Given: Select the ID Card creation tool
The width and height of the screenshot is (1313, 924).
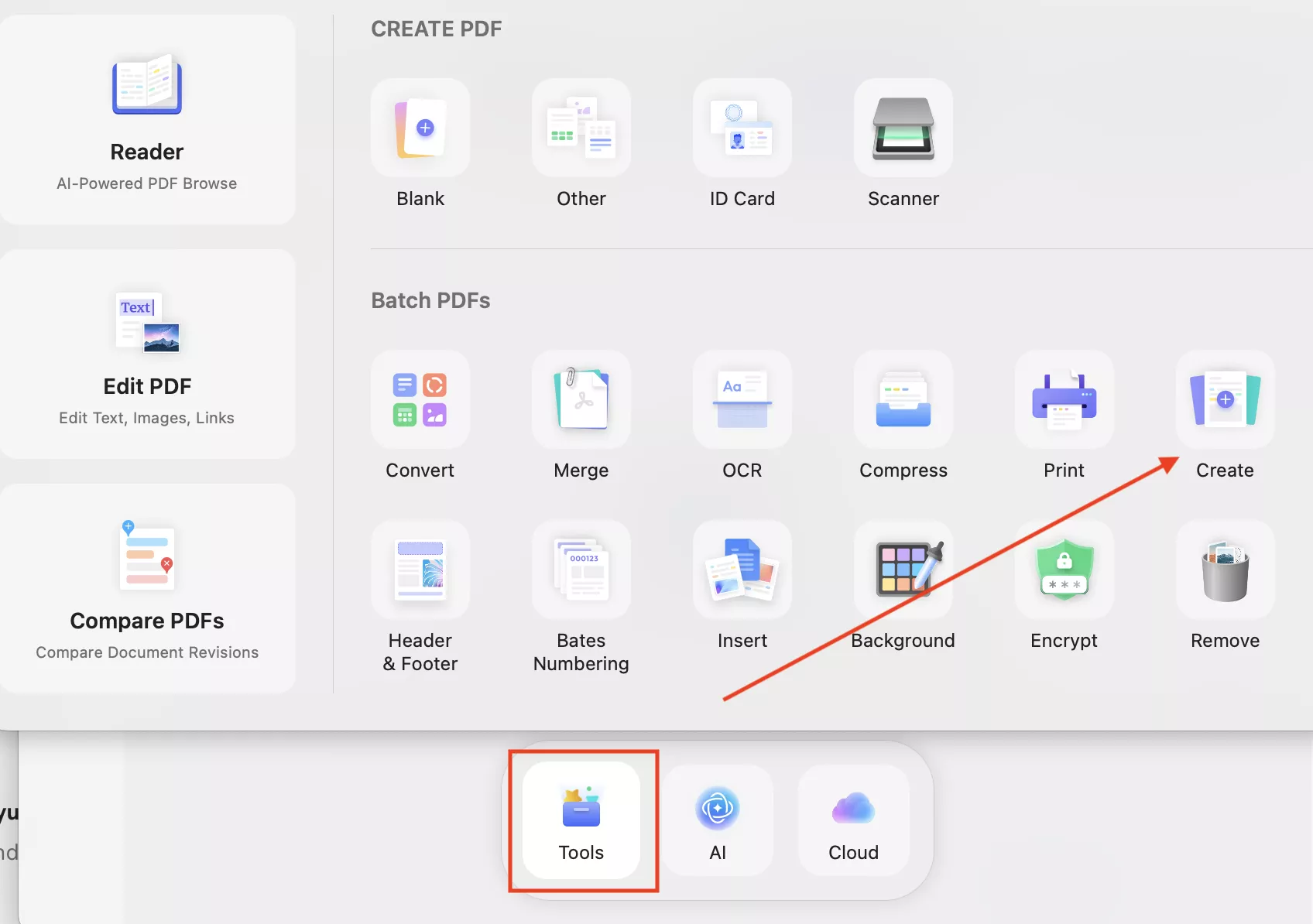Looking at the screenshot, I should (742, 128).
